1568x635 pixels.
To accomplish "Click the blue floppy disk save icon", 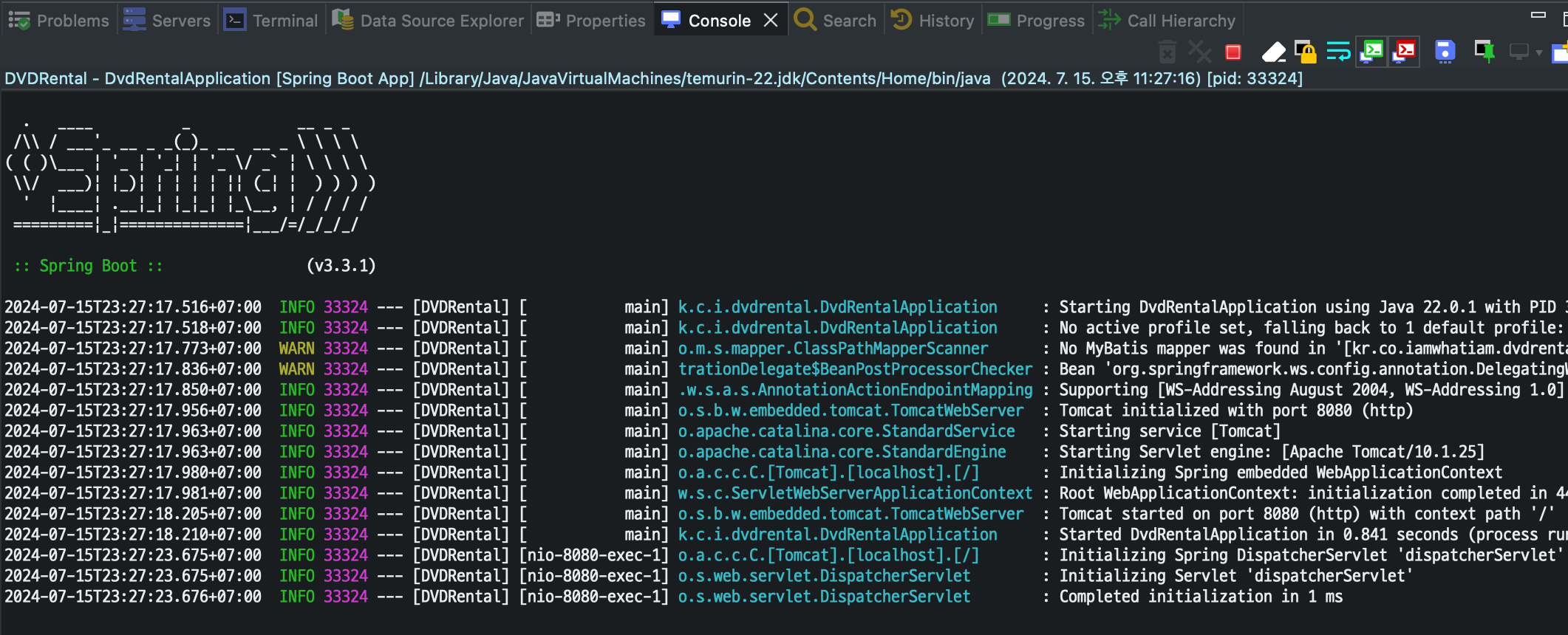I will [x=1445, y=52].
